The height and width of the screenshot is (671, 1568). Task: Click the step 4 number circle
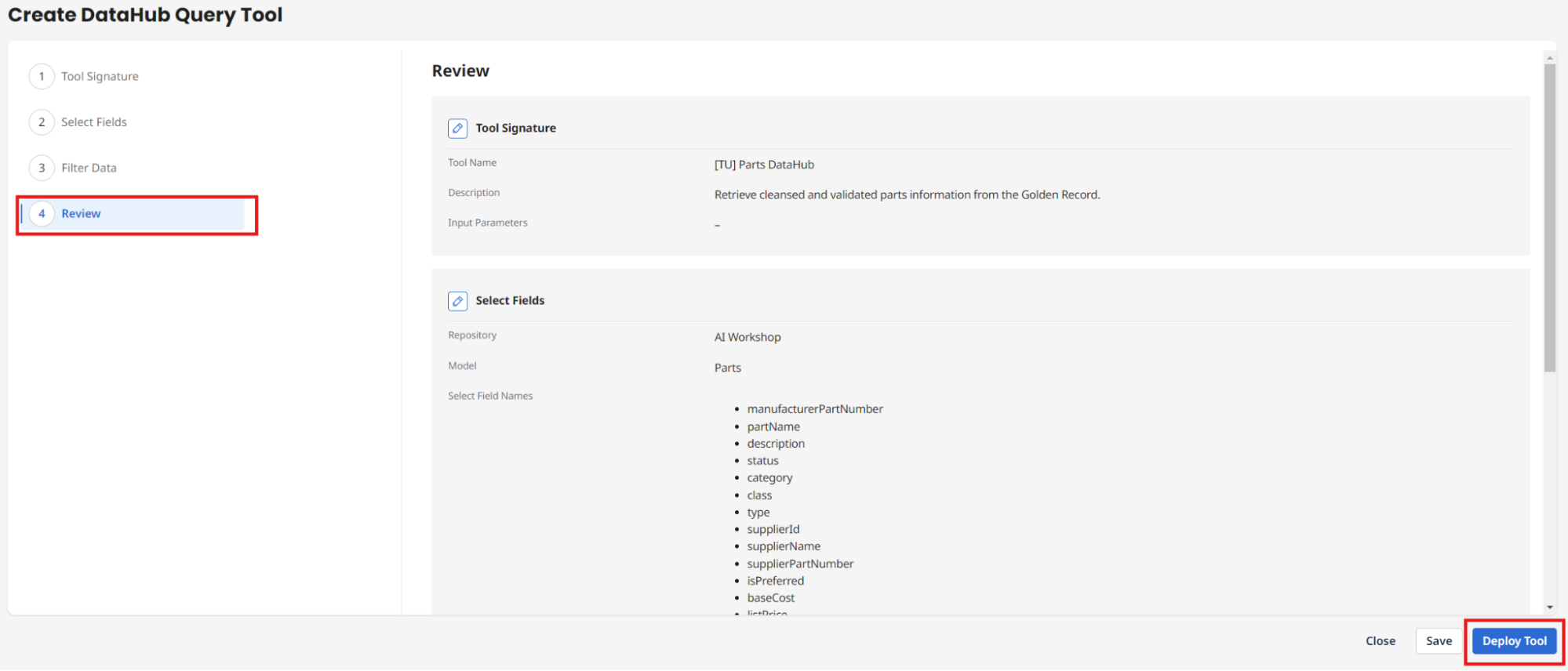42,214
